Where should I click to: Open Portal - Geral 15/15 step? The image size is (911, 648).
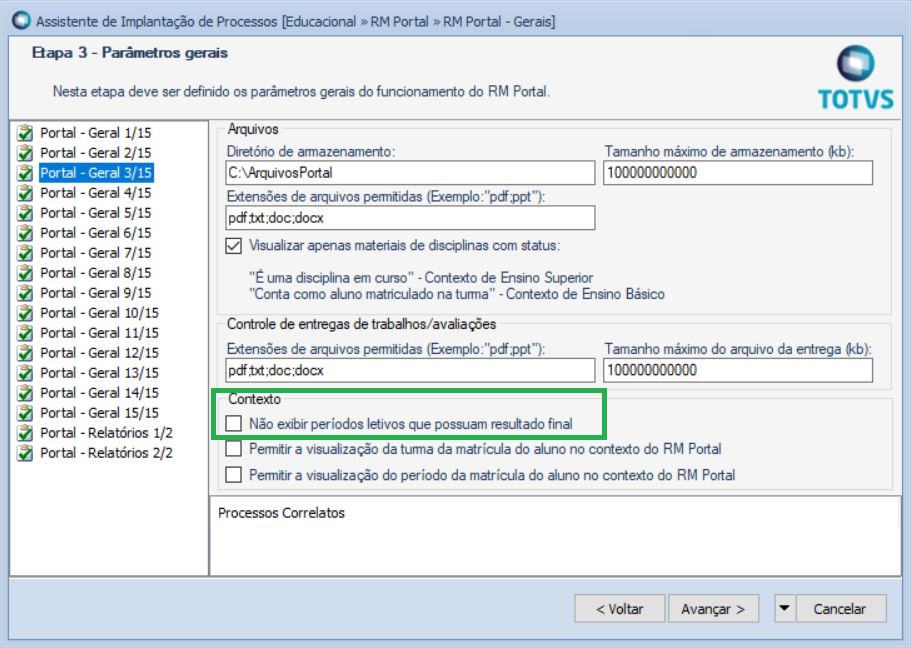[x=99, y=413]
